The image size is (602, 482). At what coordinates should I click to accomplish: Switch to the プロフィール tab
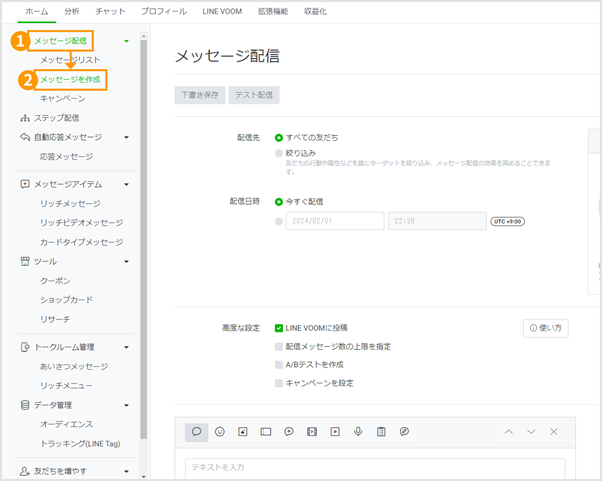coord(164,12)
